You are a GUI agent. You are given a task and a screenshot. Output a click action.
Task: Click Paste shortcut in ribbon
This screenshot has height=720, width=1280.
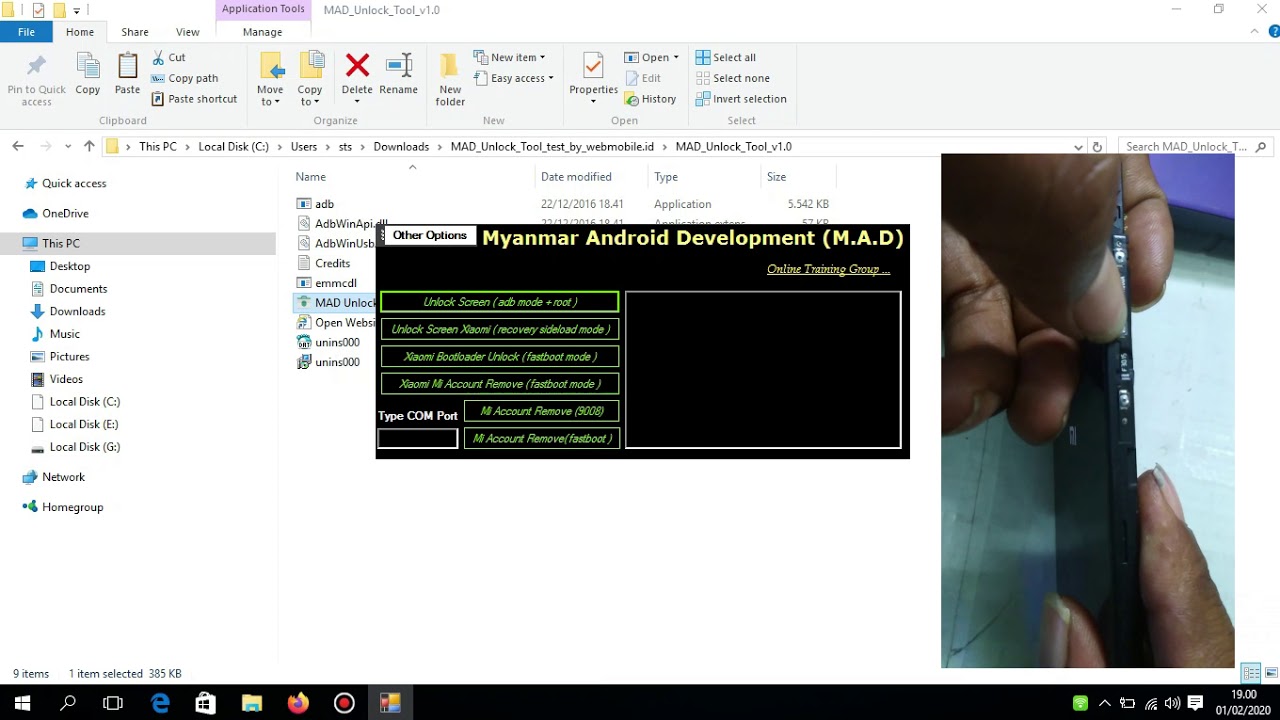194,99
